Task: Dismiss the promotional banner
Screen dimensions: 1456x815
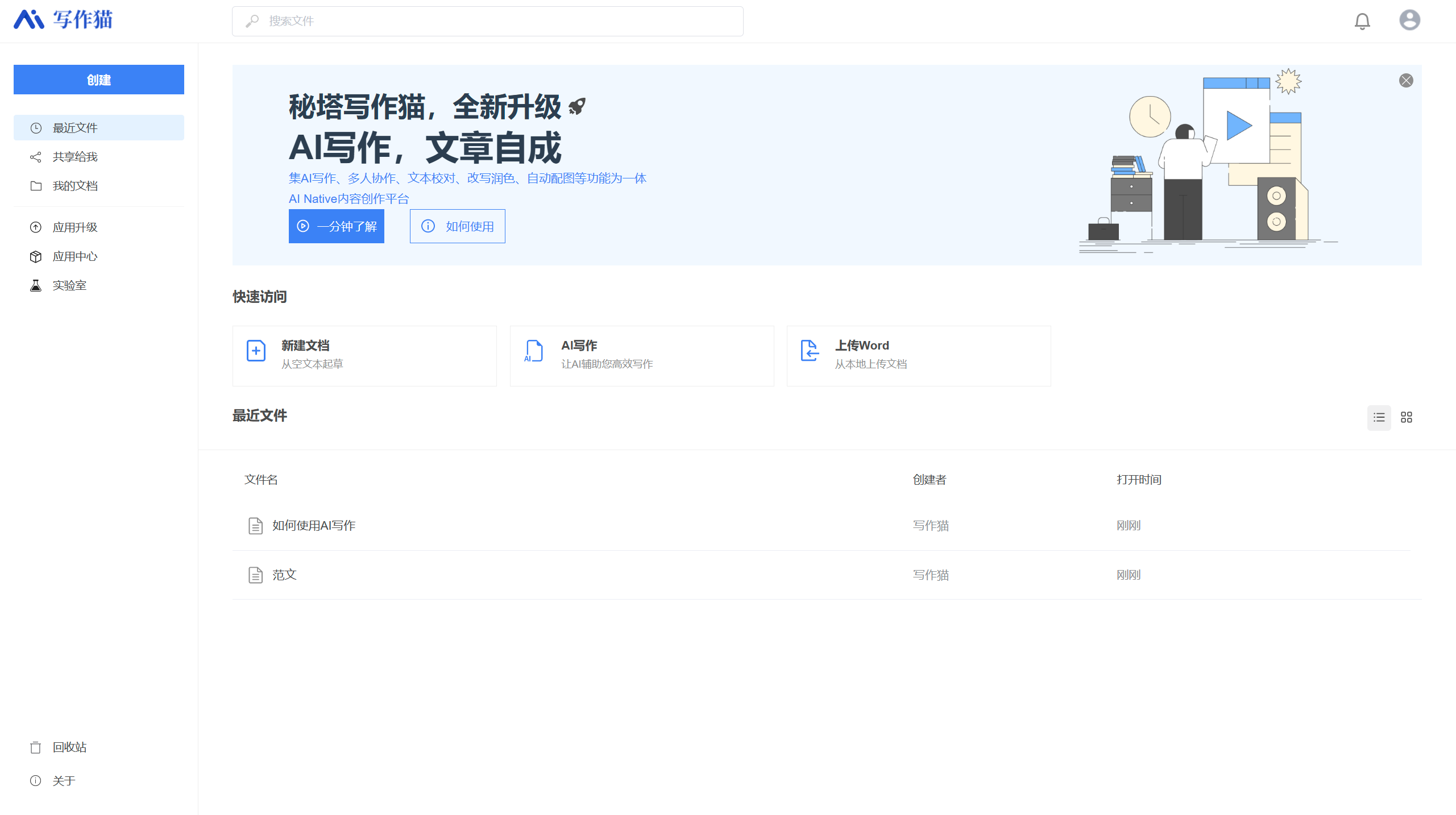Action: (x=1407, y=80)
